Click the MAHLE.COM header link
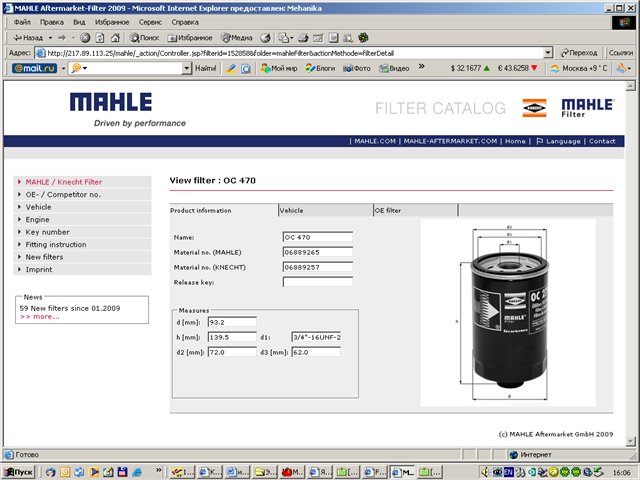The image size is (640, 480). point(375,141)
